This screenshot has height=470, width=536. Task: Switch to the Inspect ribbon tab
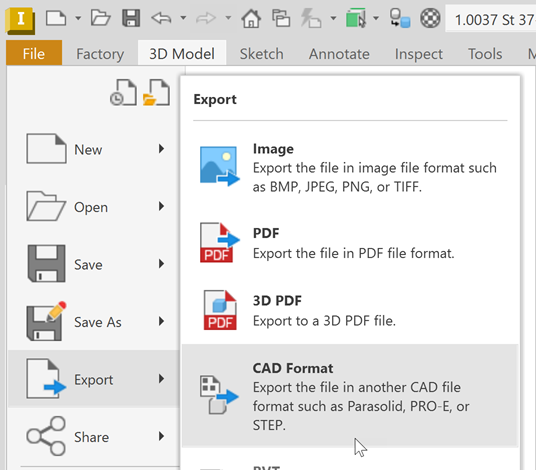click(419, 54)
